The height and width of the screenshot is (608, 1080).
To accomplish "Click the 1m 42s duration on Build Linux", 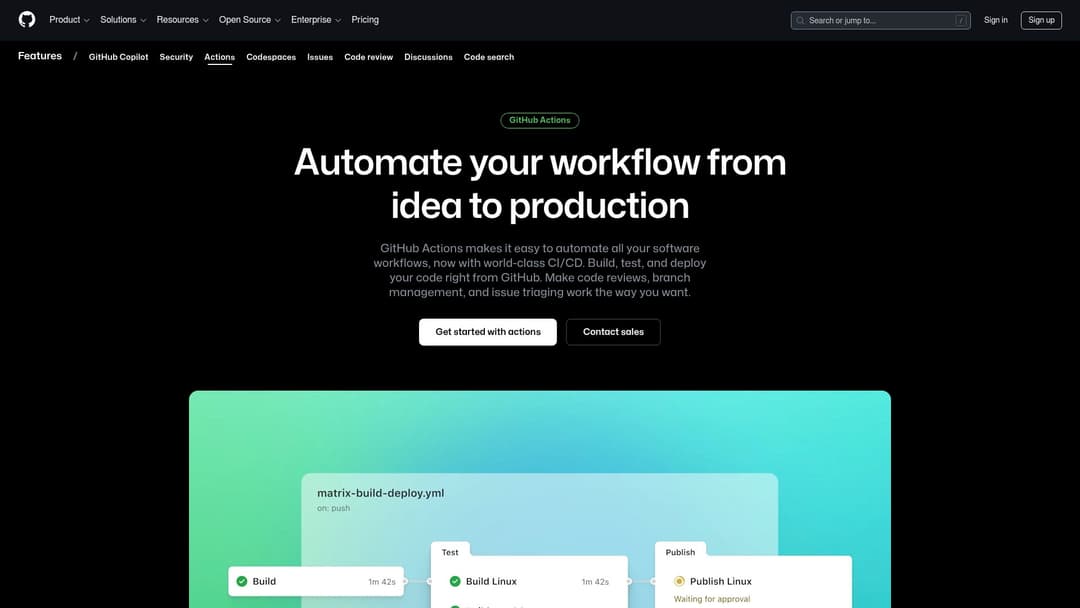I will [x=595, y=582].
